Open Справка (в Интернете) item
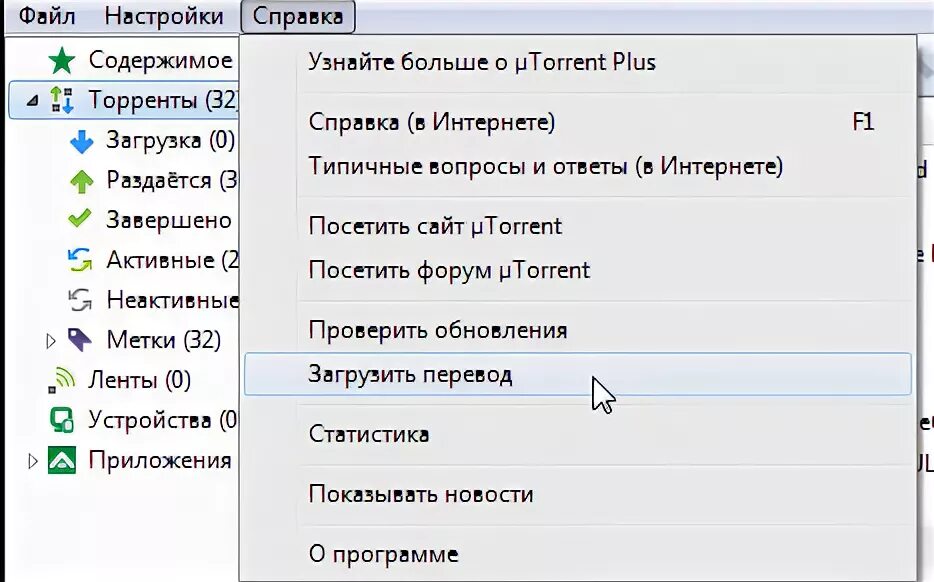 click(577, 122)
